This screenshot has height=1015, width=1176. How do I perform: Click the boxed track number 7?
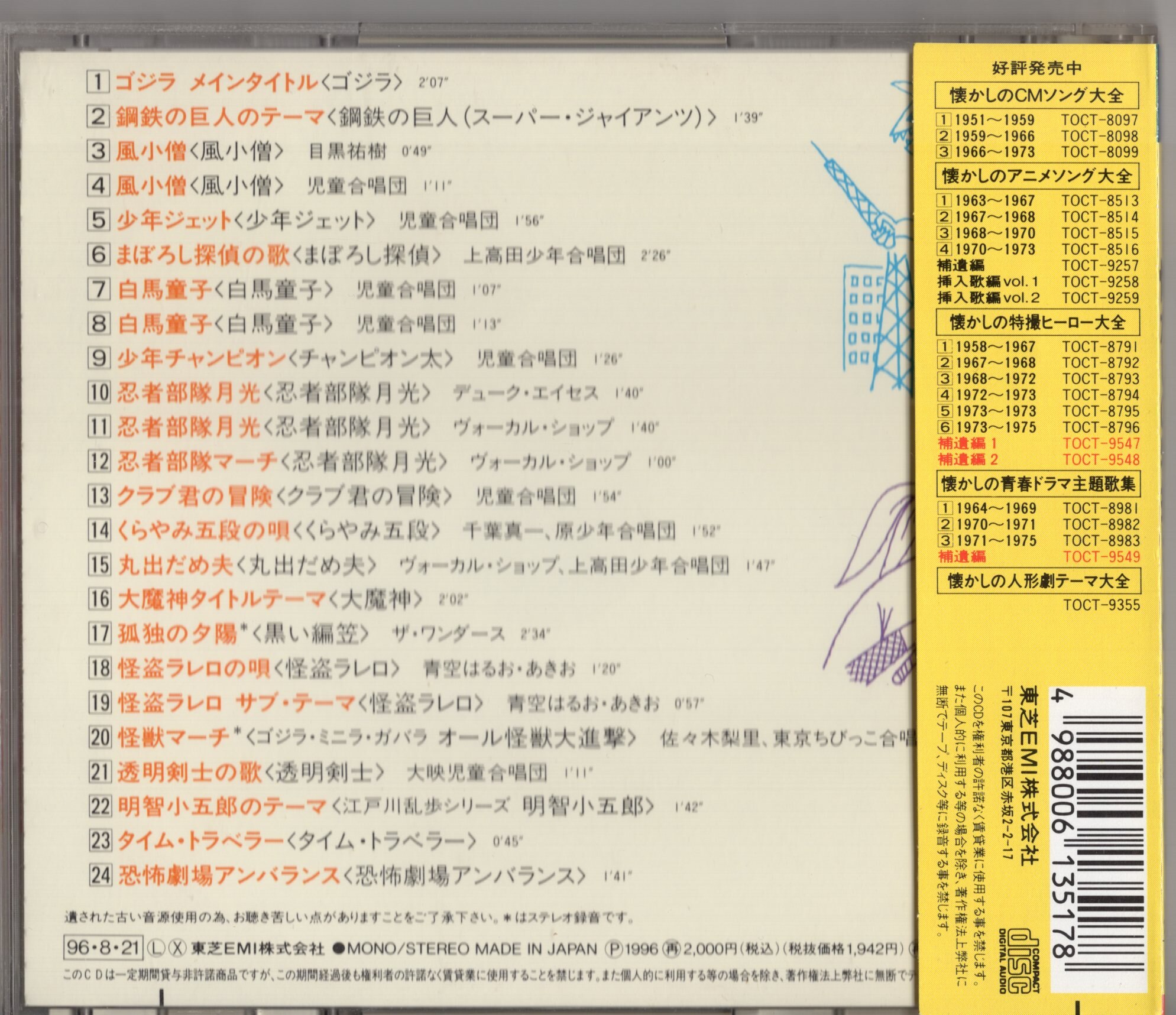99,289
